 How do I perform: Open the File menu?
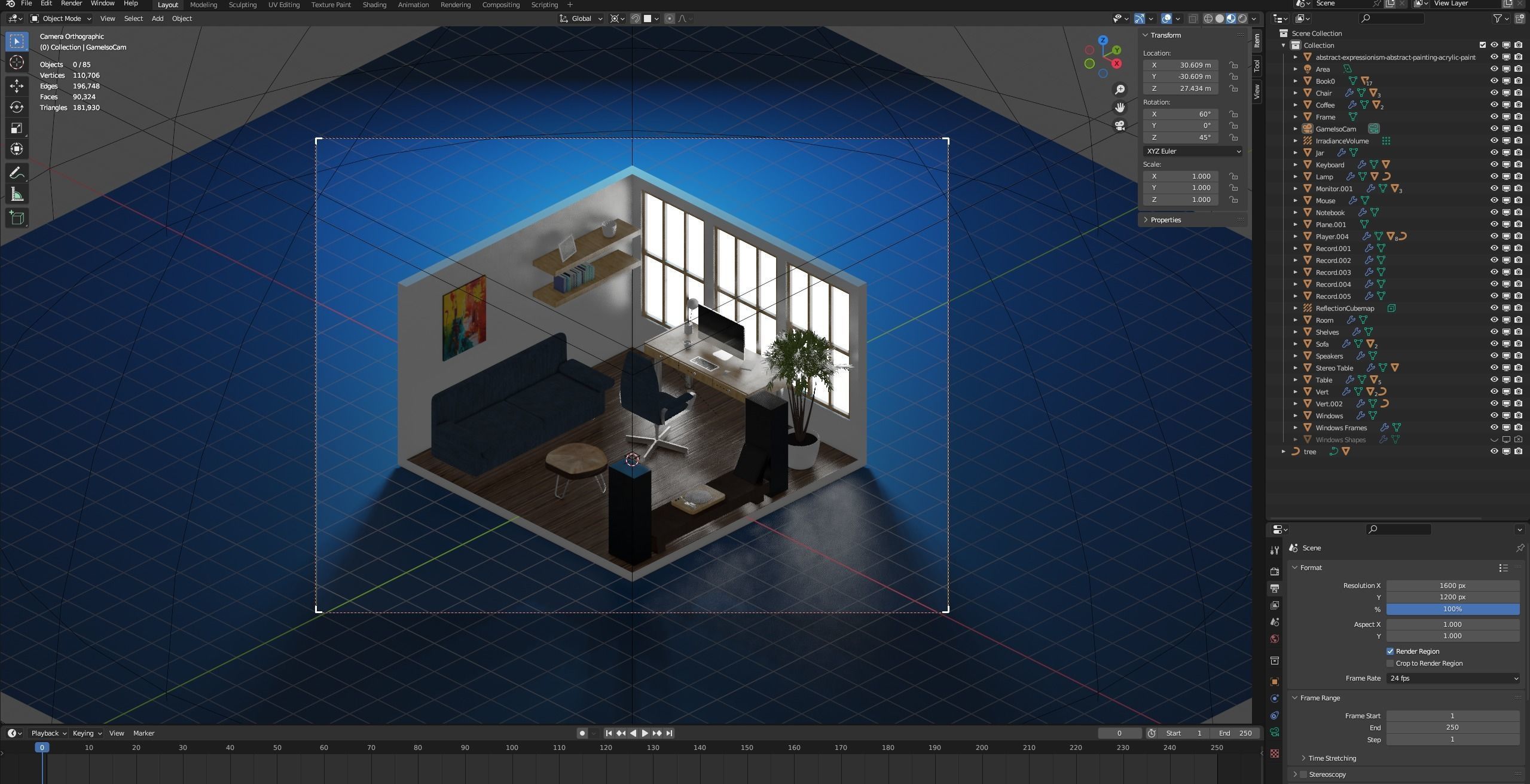point(26,4)
